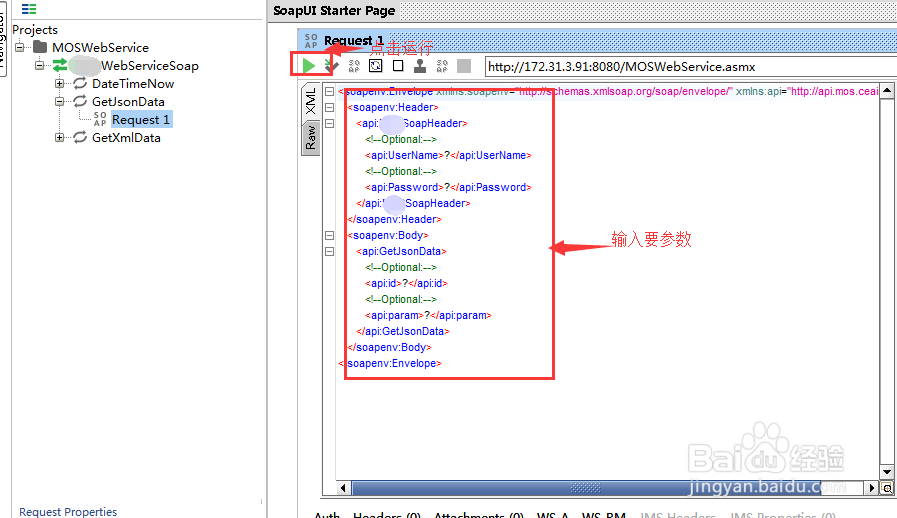Fold SoapHeader element in editor
The height and width of the screenshot is (518, 897).
pyautogui.click(x=330, y=123)
